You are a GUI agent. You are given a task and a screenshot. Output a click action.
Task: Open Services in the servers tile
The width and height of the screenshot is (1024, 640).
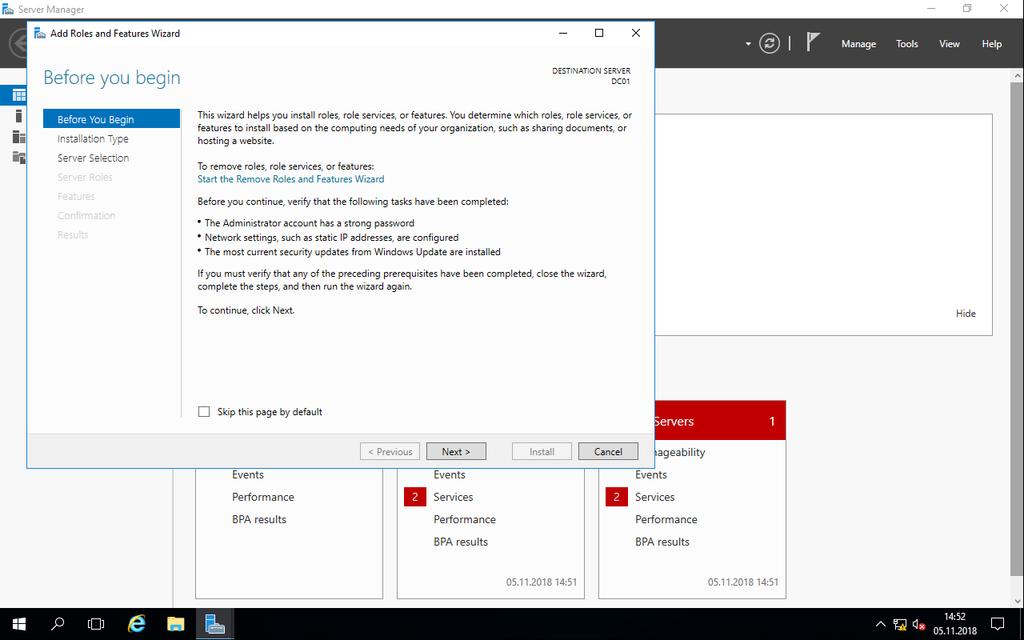(x=655, y=497)
